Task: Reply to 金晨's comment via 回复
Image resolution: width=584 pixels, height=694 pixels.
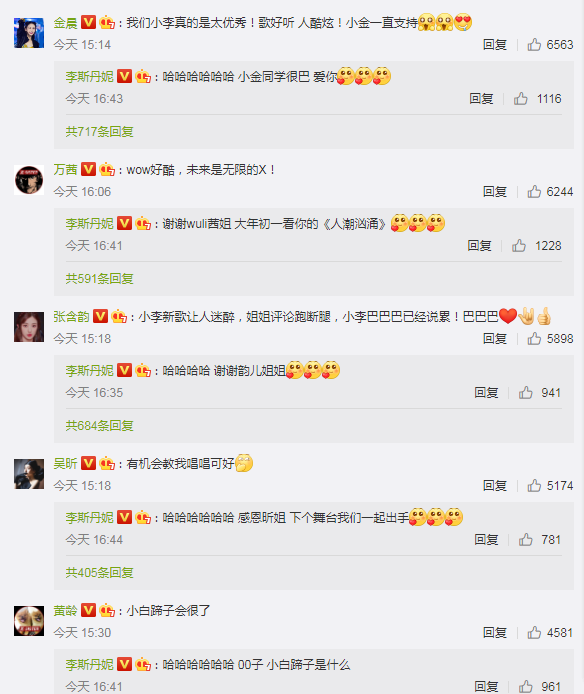Action: pyautogui.click(x=495, y=44)
